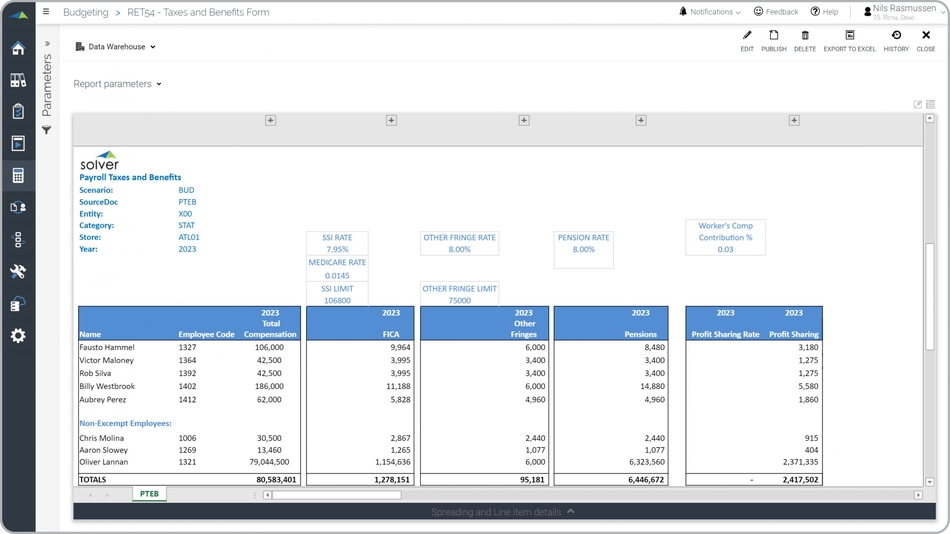Click the tools wrench icon in sidebar
950x534 pixels.
pyautogui.click(x=18, y=272)
